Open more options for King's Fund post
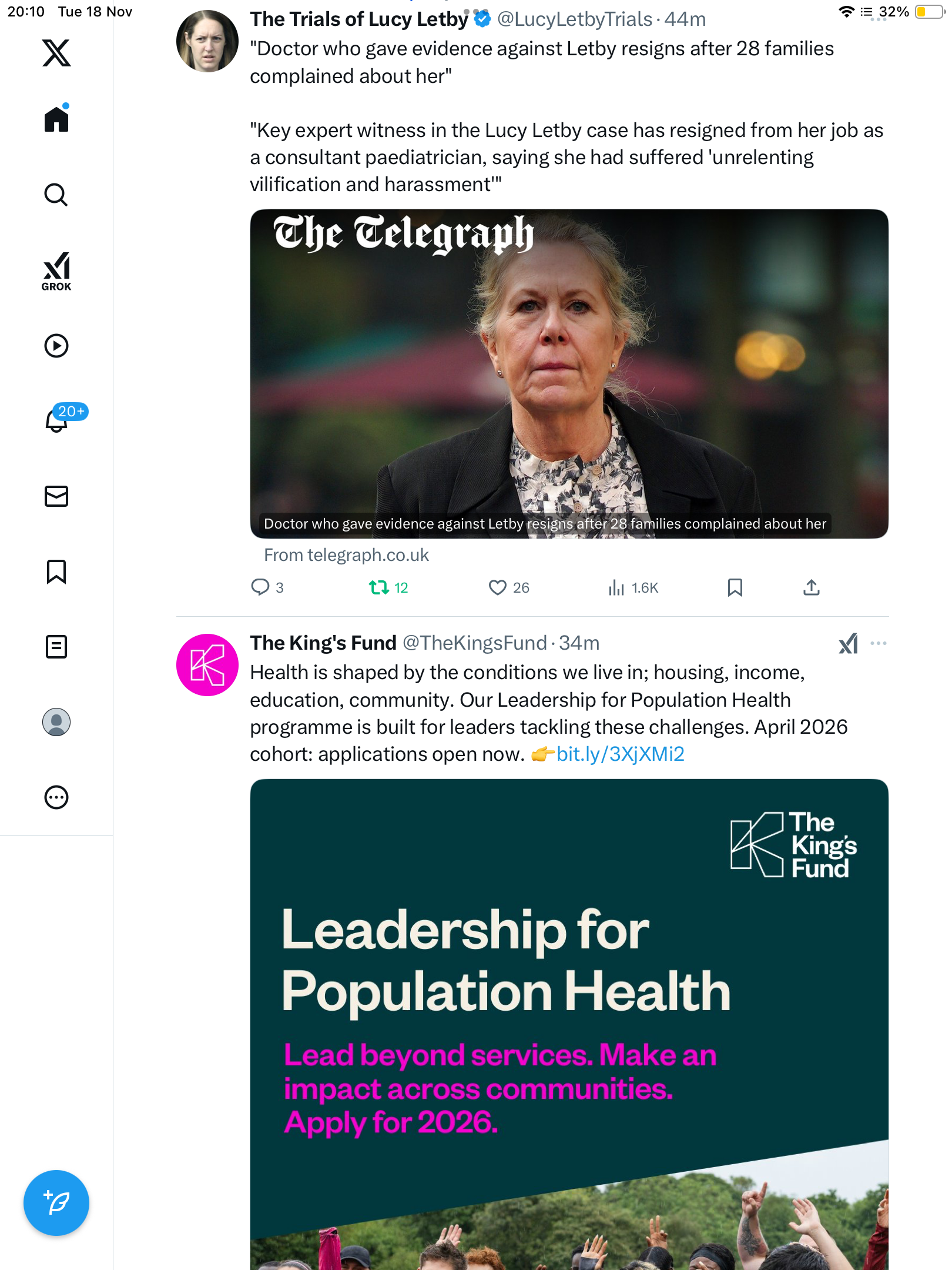The width and height of the screenshot is (952, 1270). [x=879, y=643]
